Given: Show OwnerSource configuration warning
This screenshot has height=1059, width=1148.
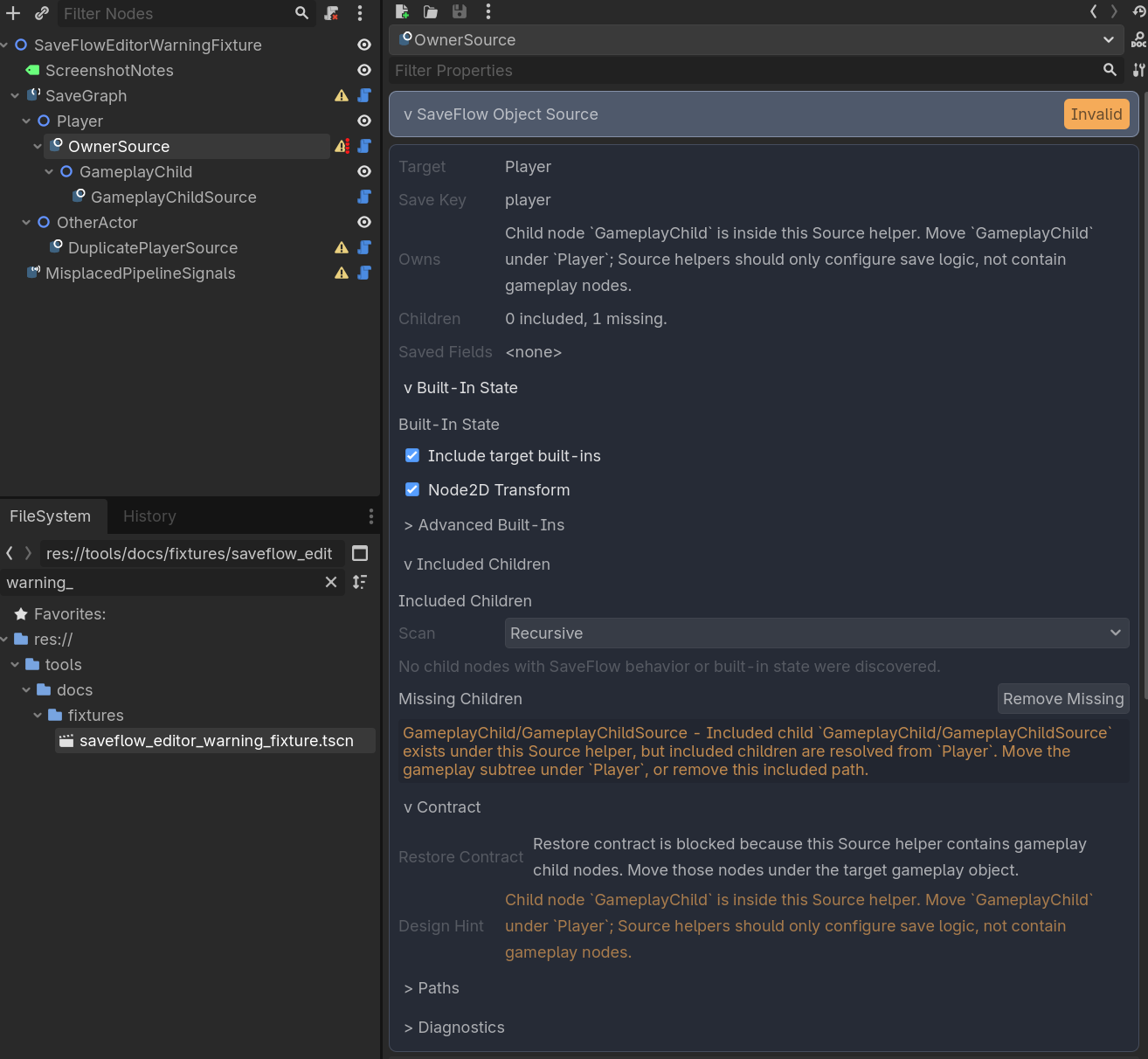Looking at the screenshot, I should pyautogui.click(x=342, y=146).
